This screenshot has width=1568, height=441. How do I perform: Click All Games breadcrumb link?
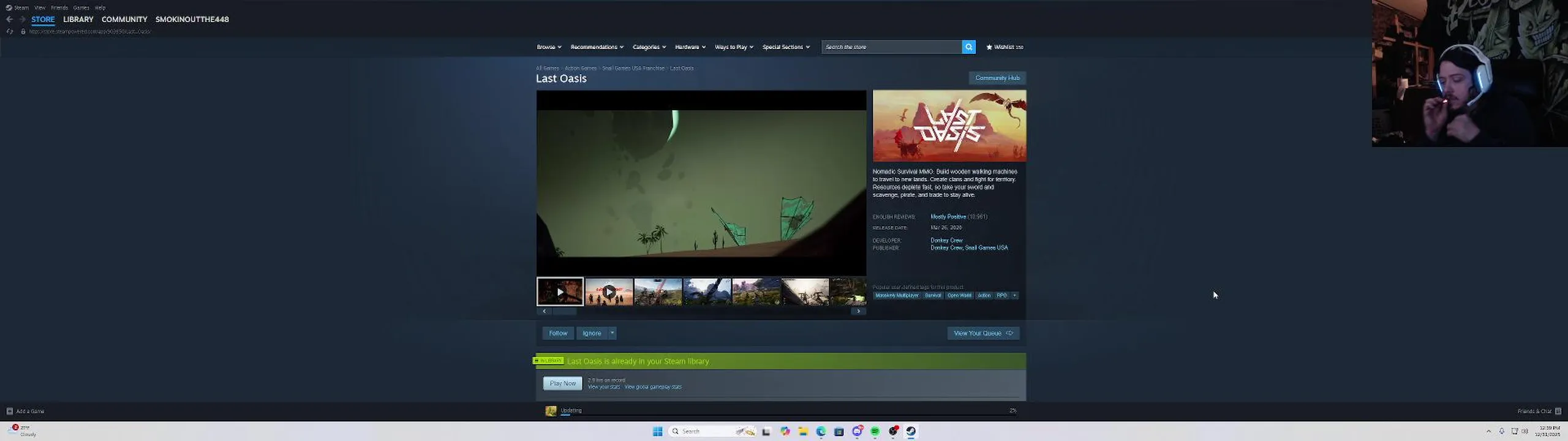[548, 68]
